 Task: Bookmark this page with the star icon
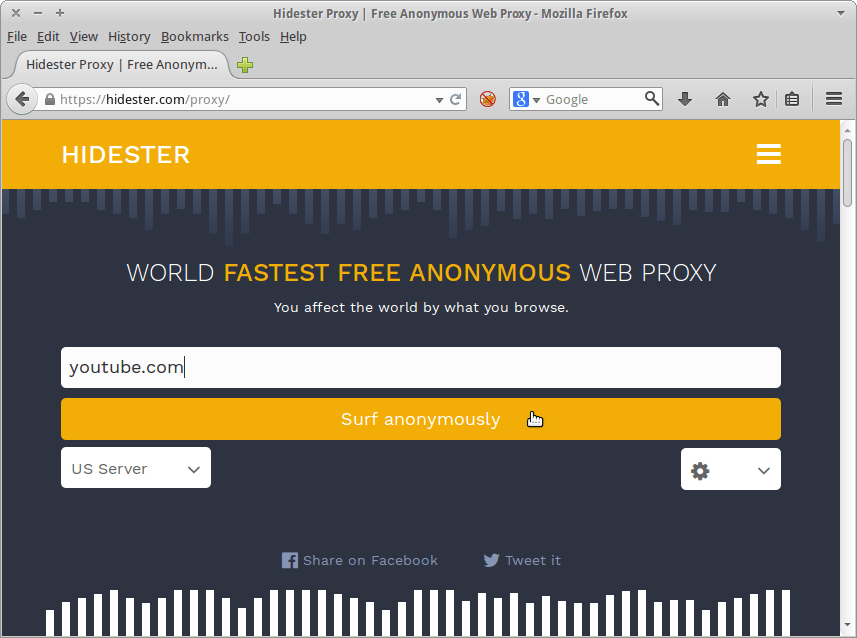point(760,99)
